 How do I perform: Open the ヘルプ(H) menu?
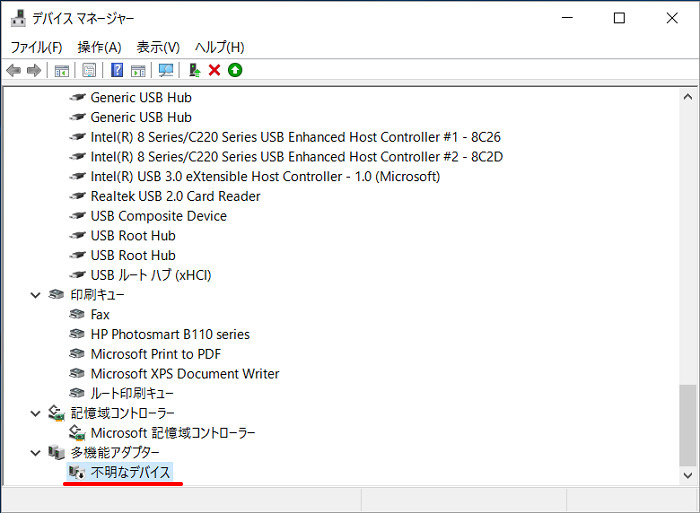tap(219, 47)
